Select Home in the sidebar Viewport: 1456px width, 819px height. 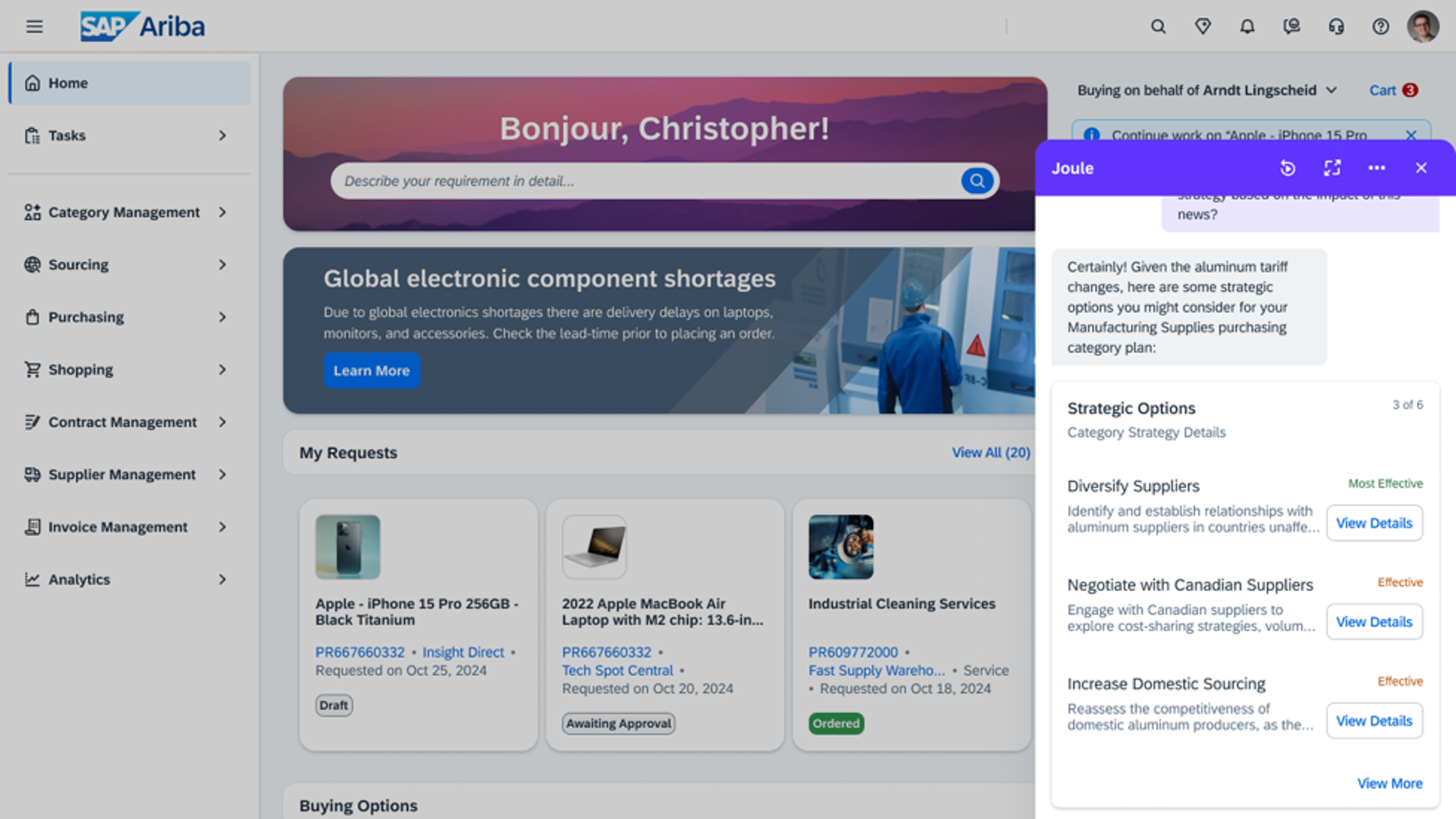tap(130, 83)
